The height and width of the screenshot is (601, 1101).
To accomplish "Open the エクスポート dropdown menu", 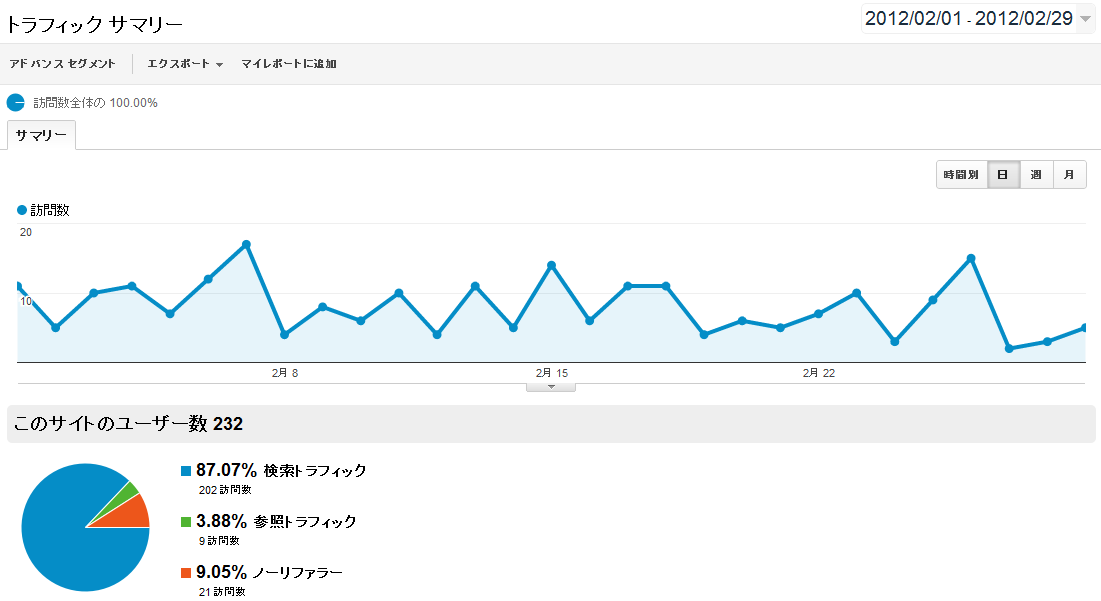I will (184, 64).
